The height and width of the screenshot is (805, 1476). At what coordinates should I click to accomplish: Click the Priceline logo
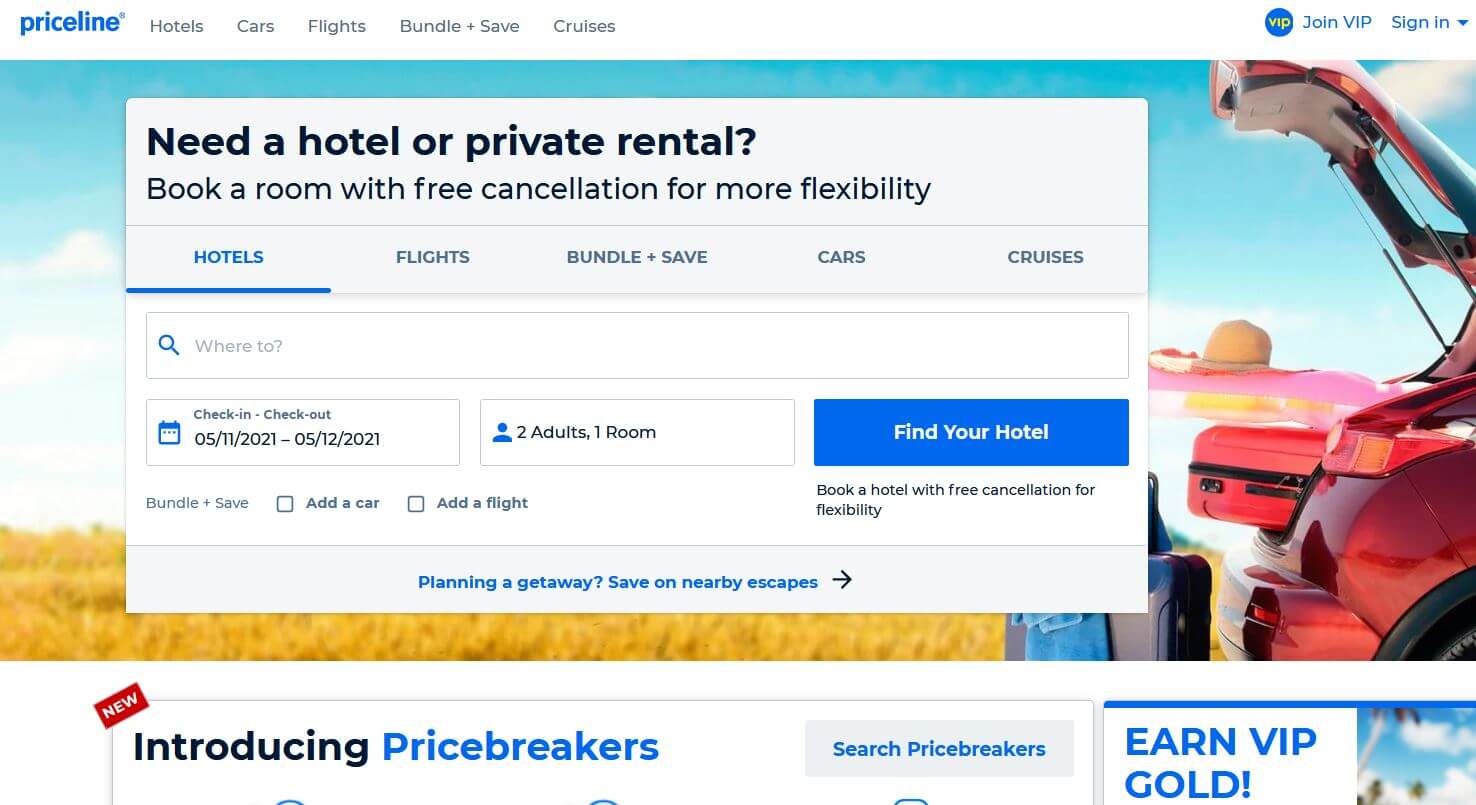(72, 23)
